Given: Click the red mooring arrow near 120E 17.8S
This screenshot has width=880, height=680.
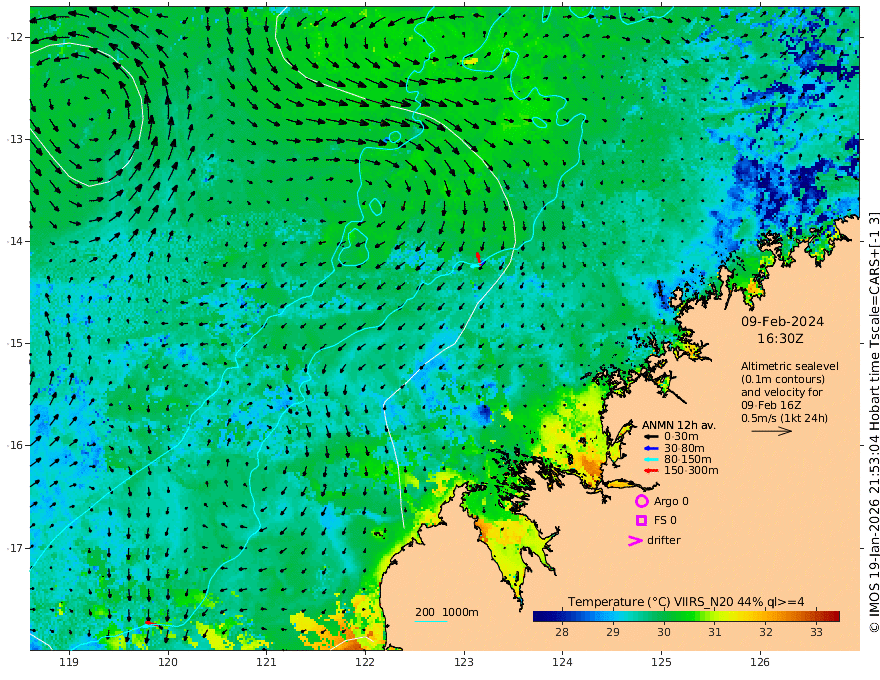Looking at the screenshot, I should click(x=152, y=623).
